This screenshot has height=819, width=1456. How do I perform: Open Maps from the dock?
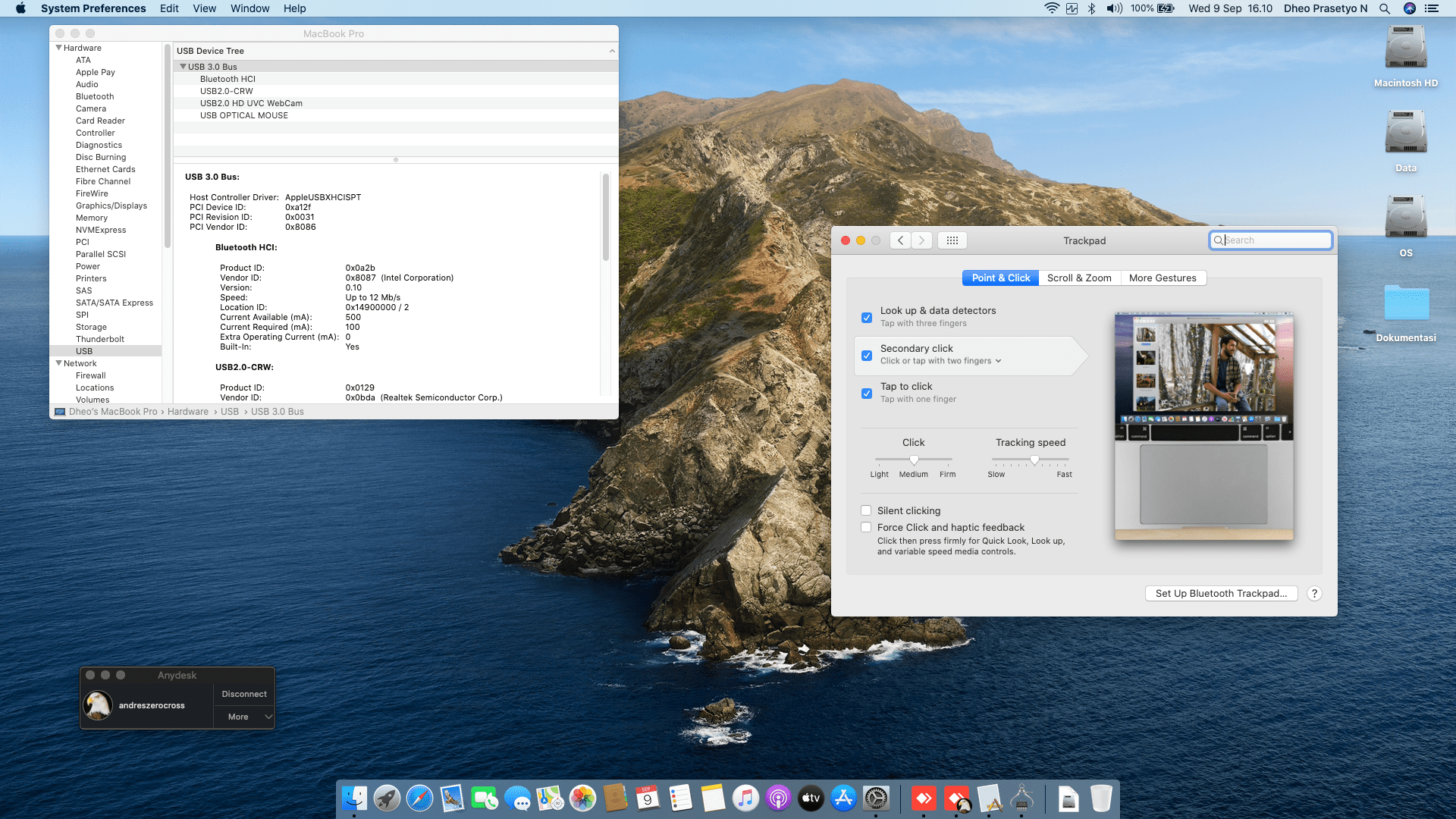click(x=550, y=798)
